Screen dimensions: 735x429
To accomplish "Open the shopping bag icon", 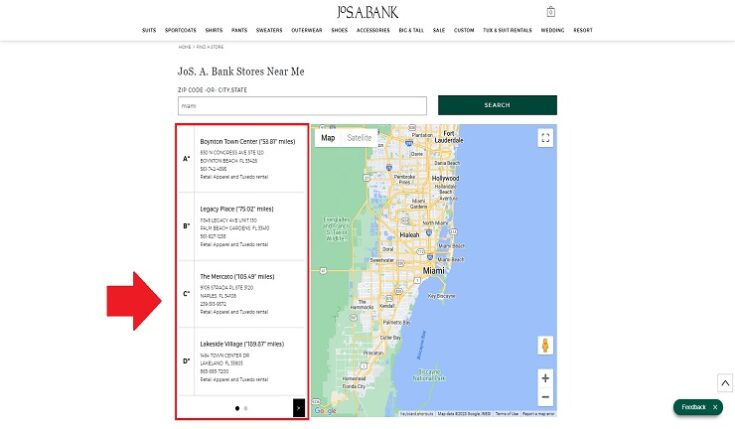I will tap(550, 12).
